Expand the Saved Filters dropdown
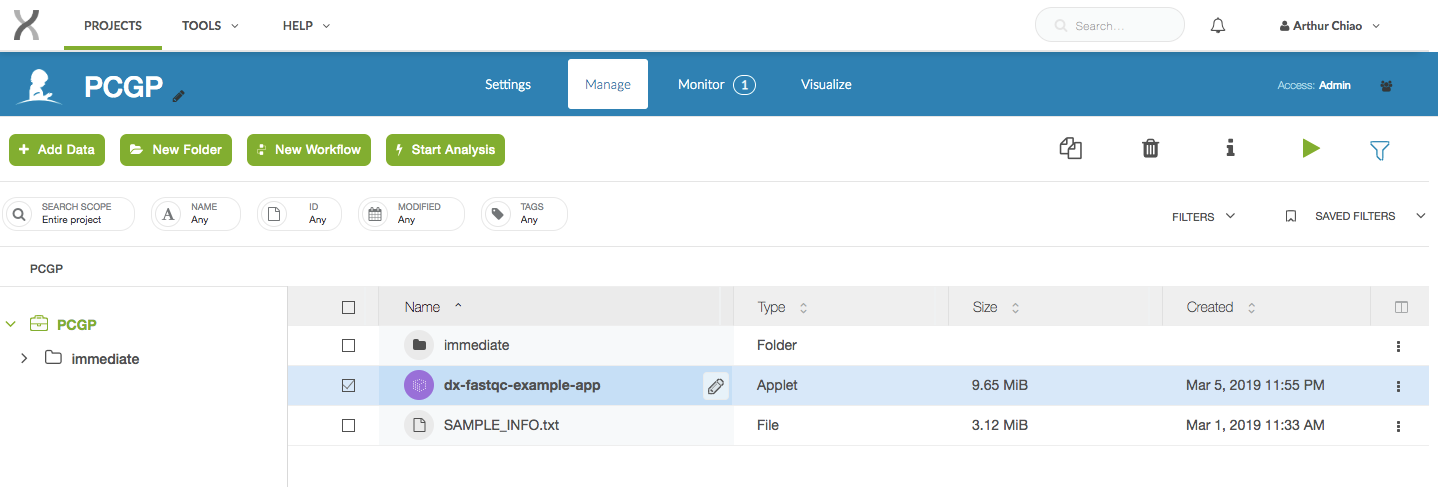 (1370, 216)
